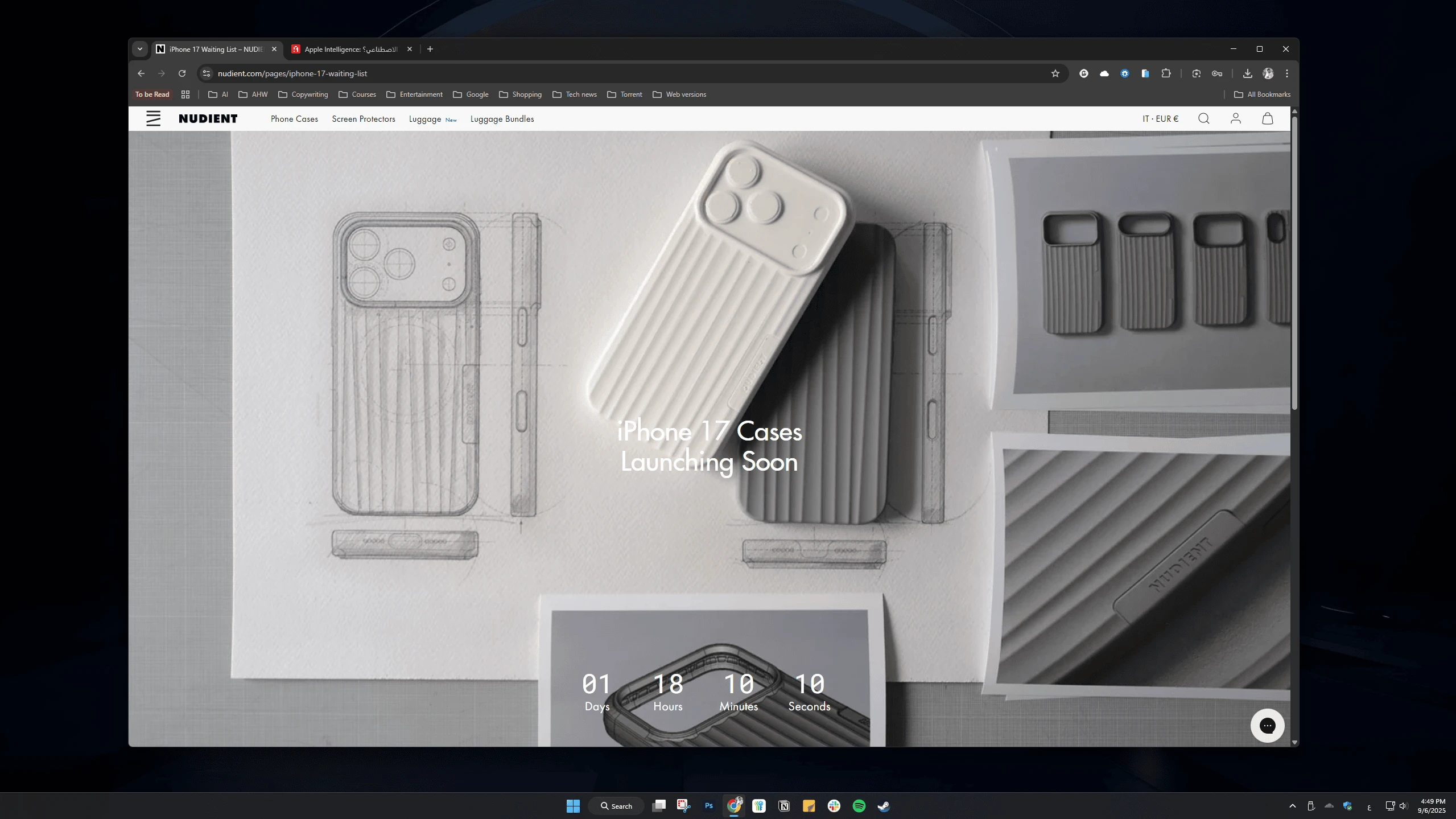Open the IT · EUR € region selector
Viewport: 1456px width, 819px height.
point(1160,119)
